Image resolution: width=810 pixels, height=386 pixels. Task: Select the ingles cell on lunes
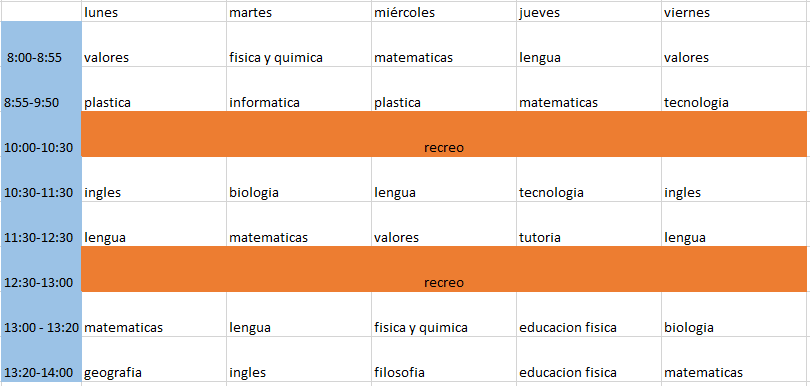click(x=154, y=179)
